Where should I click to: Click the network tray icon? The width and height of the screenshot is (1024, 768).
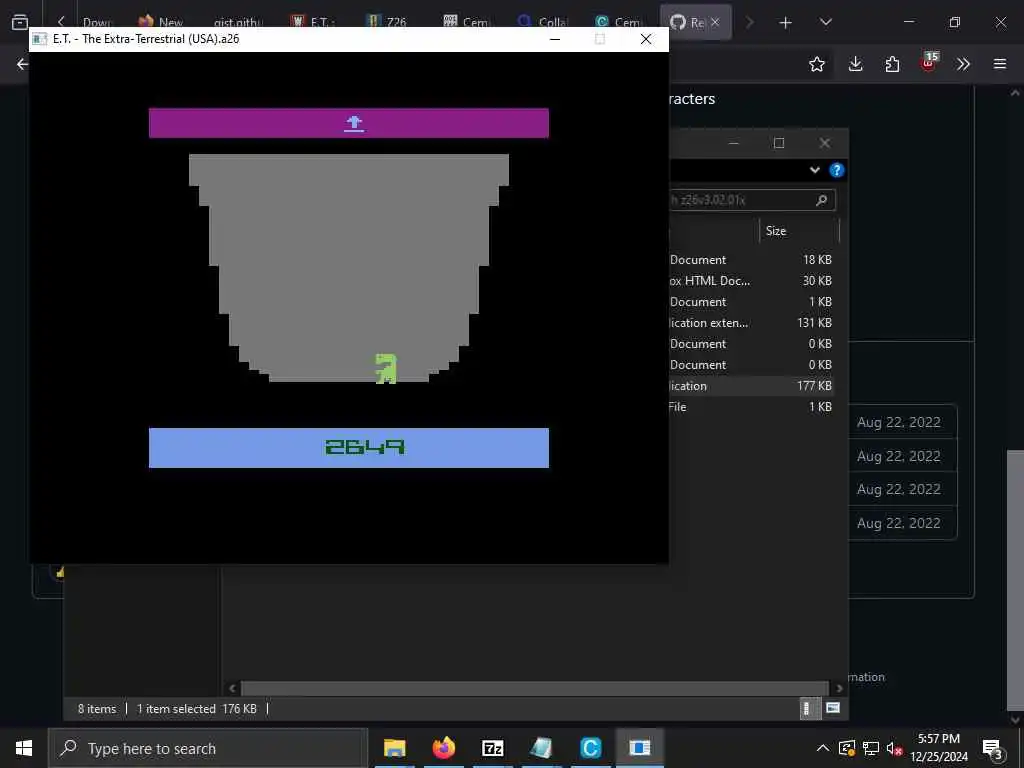click(871, 748)
